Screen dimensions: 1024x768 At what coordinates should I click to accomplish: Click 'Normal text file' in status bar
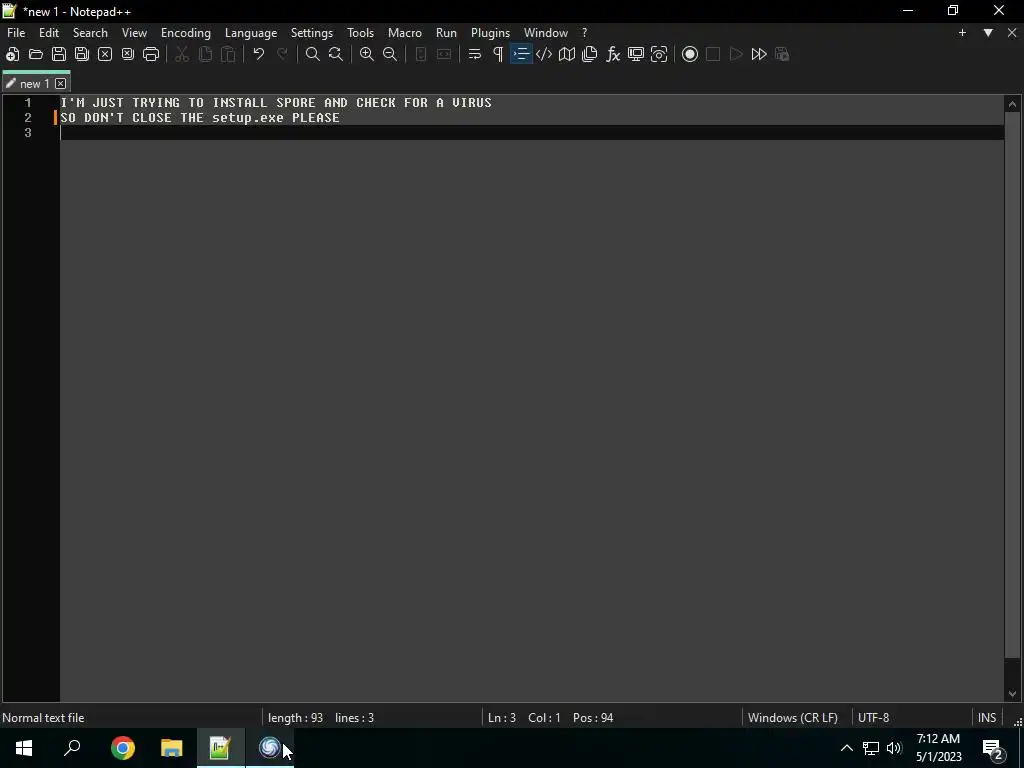click(43, 718)
